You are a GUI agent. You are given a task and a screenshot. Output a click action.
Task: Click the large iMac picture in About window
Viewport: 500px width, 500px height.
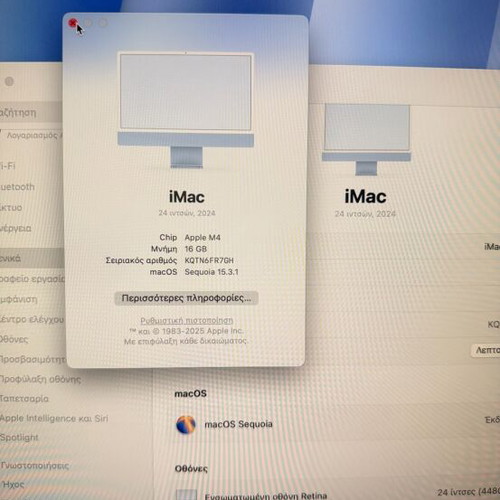(186, 110)
